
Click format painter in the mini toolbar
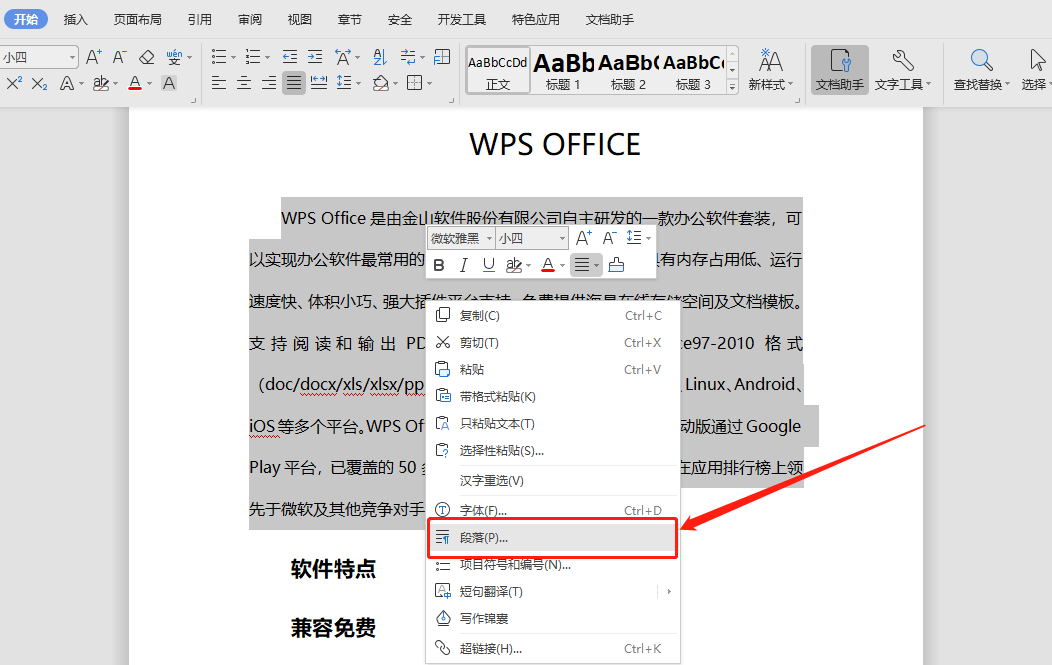[616, 265]
